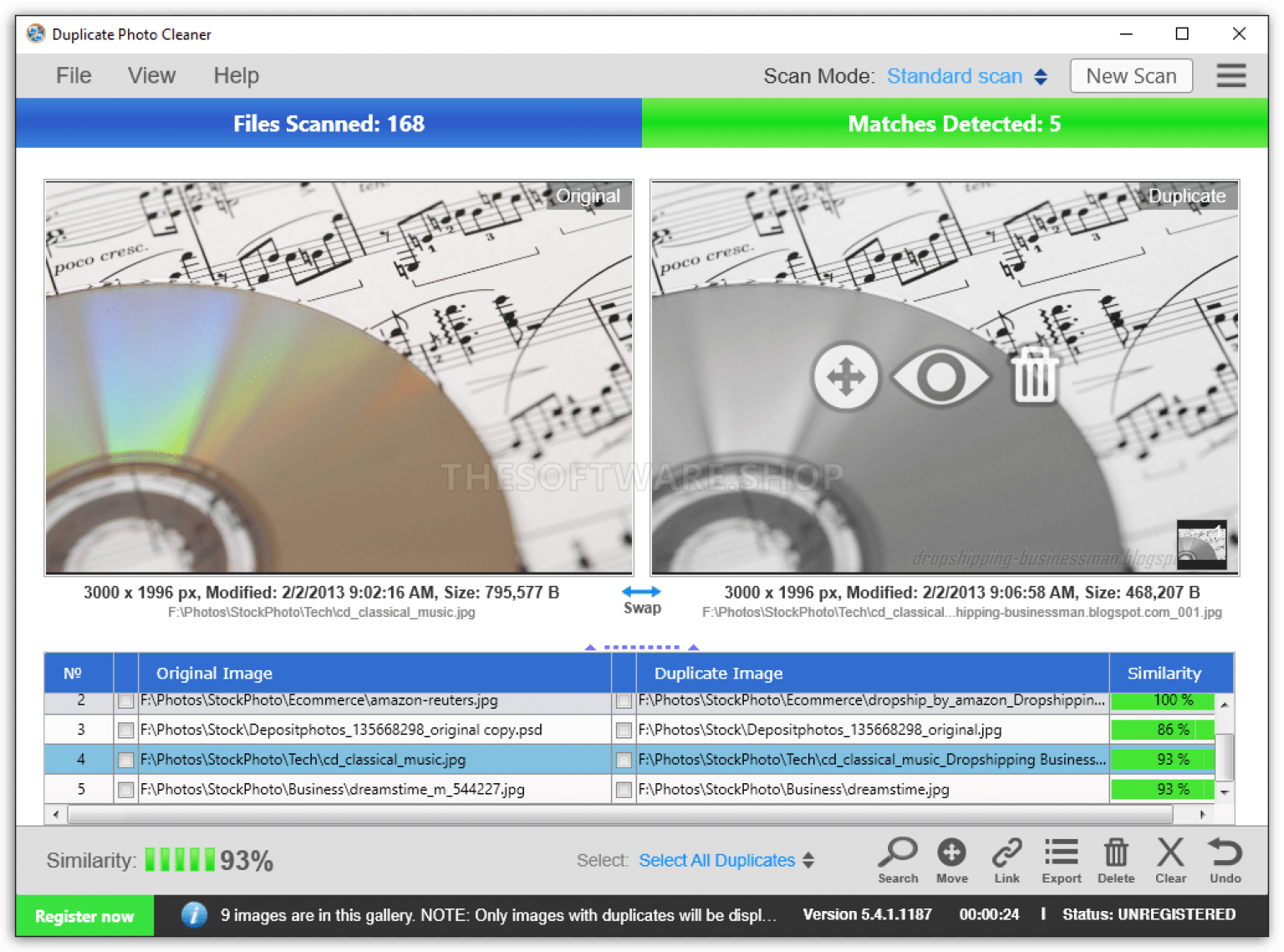Click the № column header

pos(79,673)
